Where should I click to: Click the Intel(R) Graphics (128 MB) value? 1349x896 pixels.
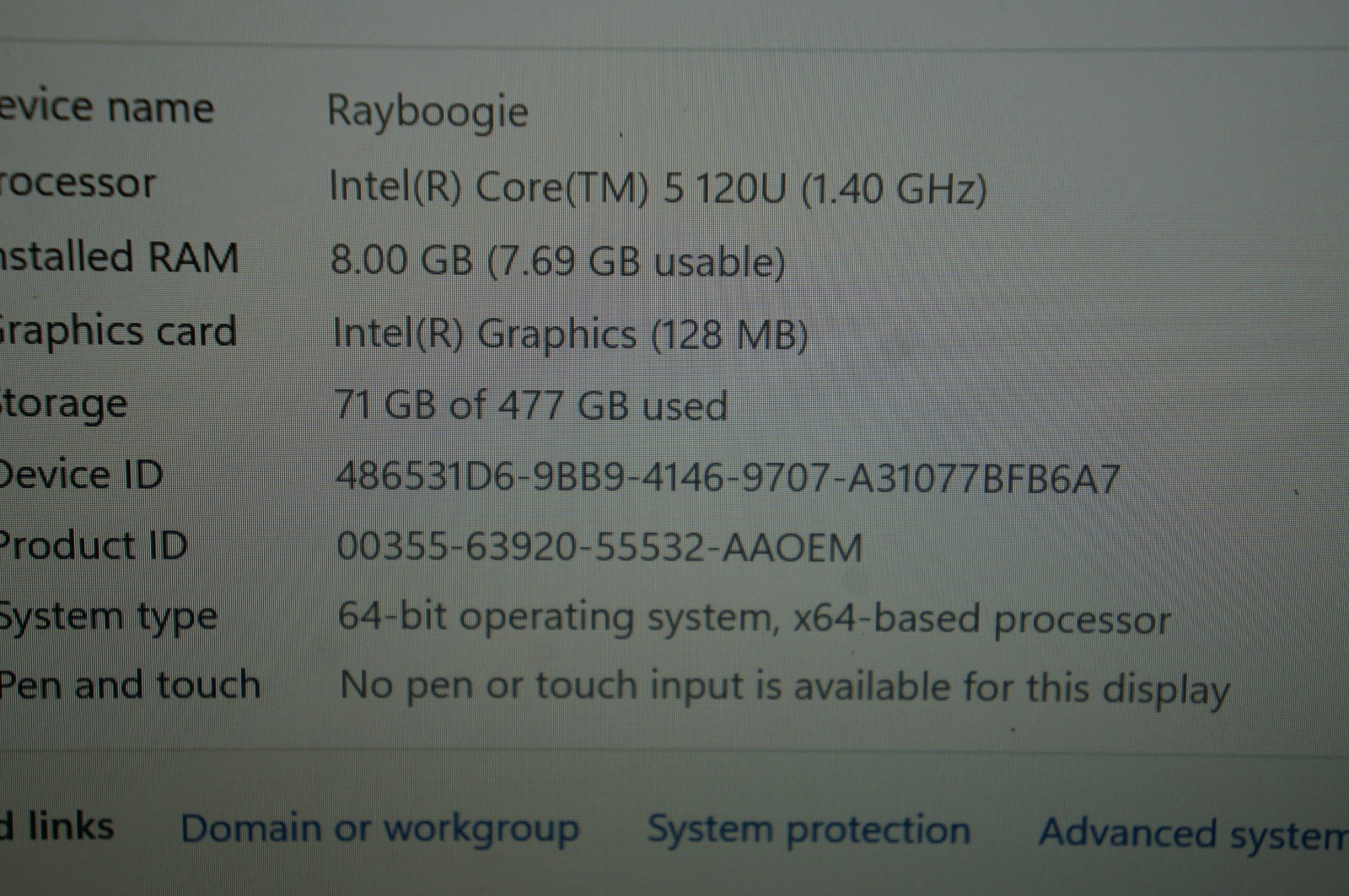tap(570, 334)
